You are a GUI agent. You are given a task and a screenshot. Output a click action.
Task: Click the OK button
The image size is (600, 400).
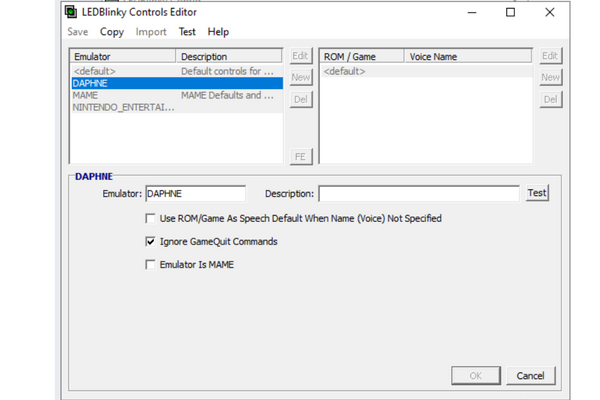coord(476,376)
